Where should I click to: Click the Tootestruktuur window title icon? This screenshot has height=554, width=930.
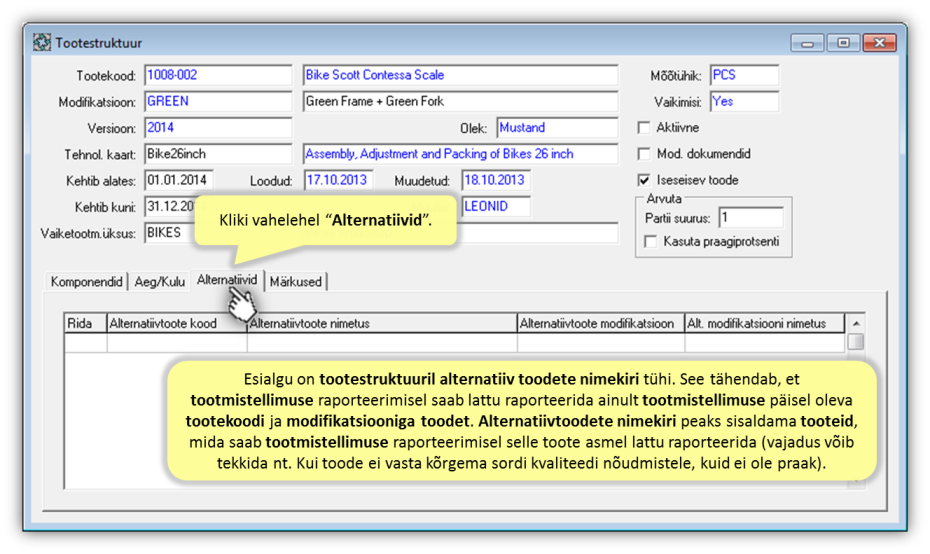click(42, 43)
